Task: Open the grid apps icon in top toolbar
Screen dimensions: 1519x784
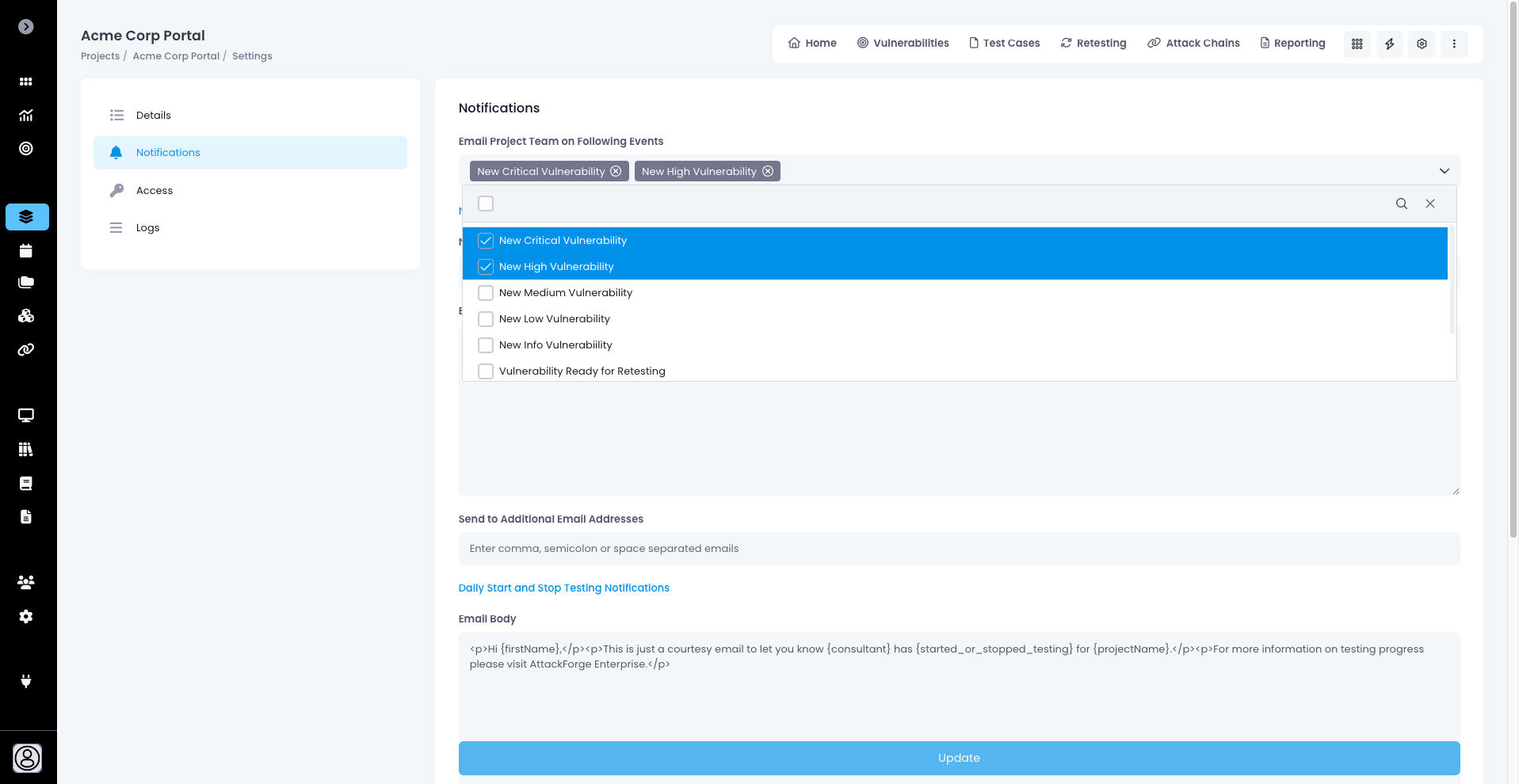Action: point(1357,44)
